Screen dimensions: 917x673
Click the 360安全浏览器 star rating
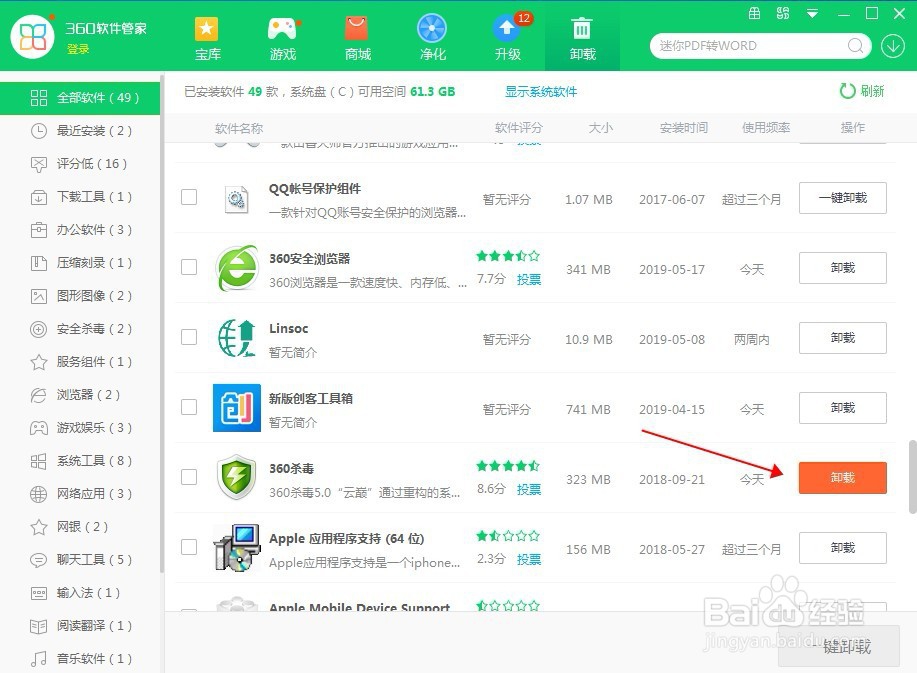click(508, 256)
